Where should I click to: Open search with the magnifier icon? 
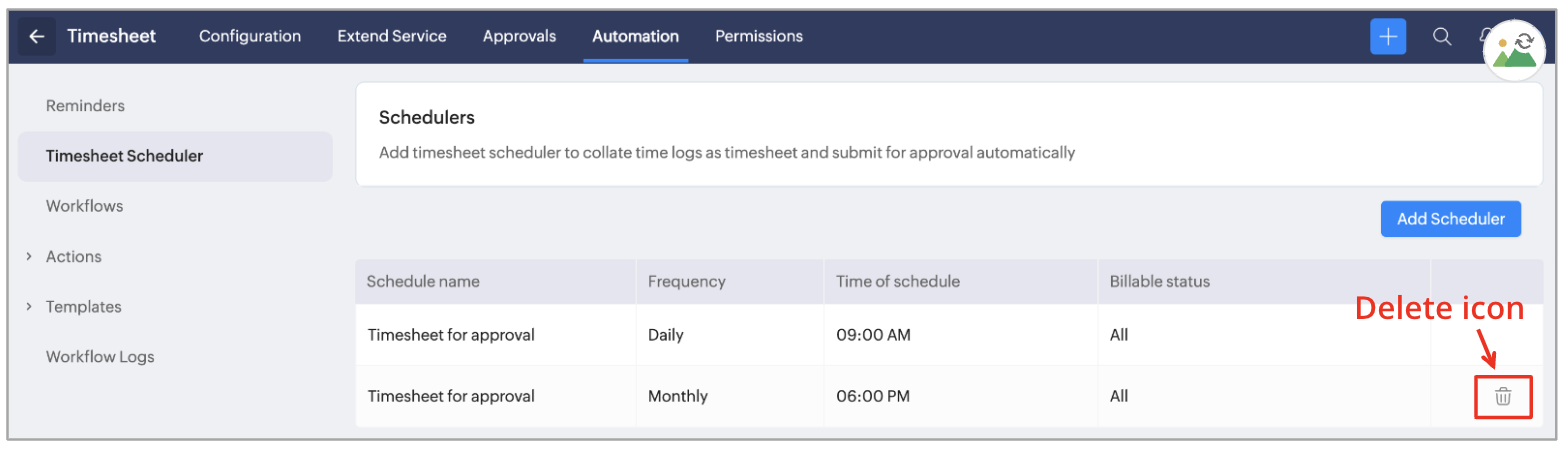click(1442, 37)
